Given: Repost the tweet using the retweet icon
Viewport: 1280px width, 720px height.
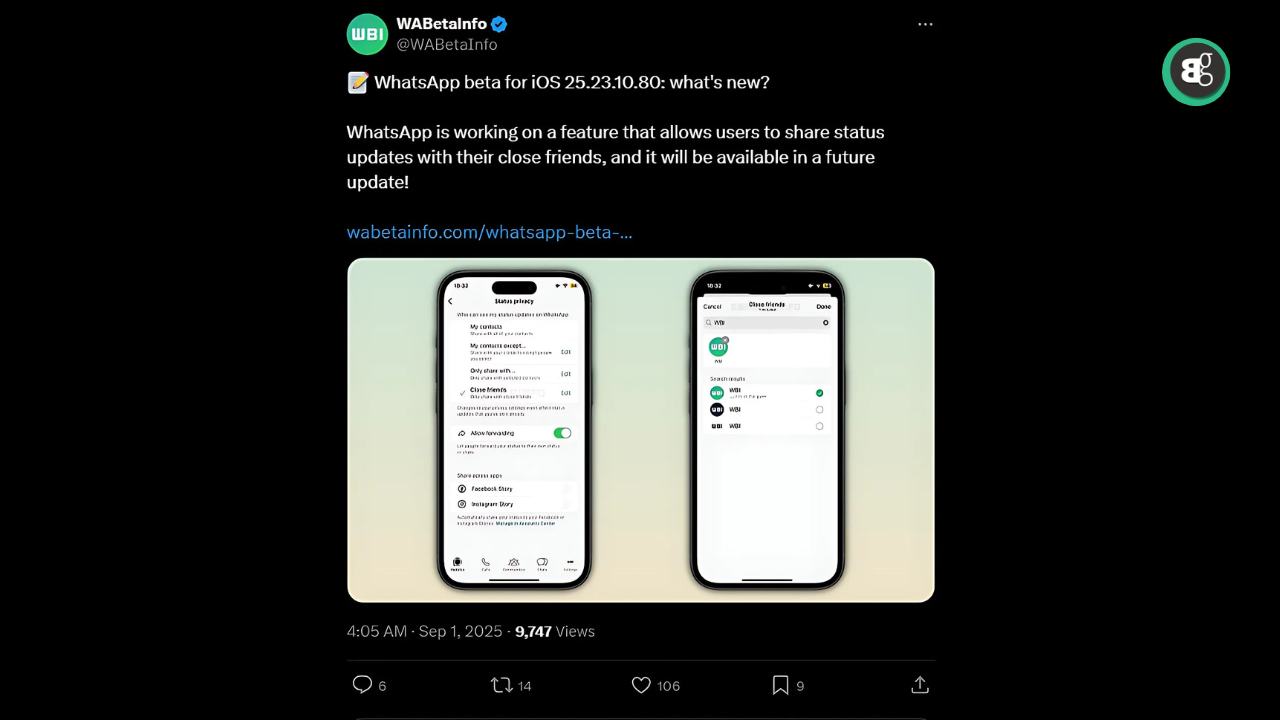Looking at the screenshot, I should (502, 685).
